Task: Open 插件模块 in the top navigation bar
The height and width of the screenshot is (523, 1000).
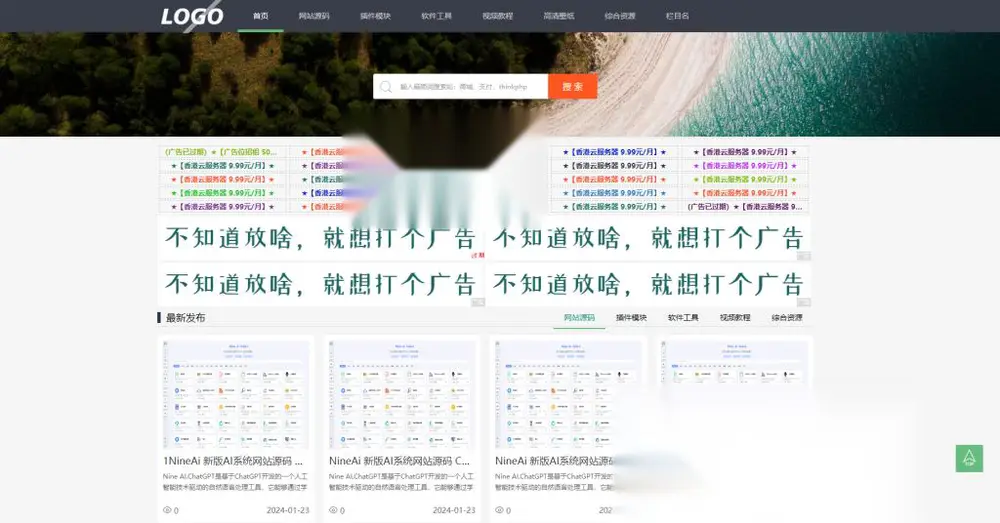Action: coord(375,16)
